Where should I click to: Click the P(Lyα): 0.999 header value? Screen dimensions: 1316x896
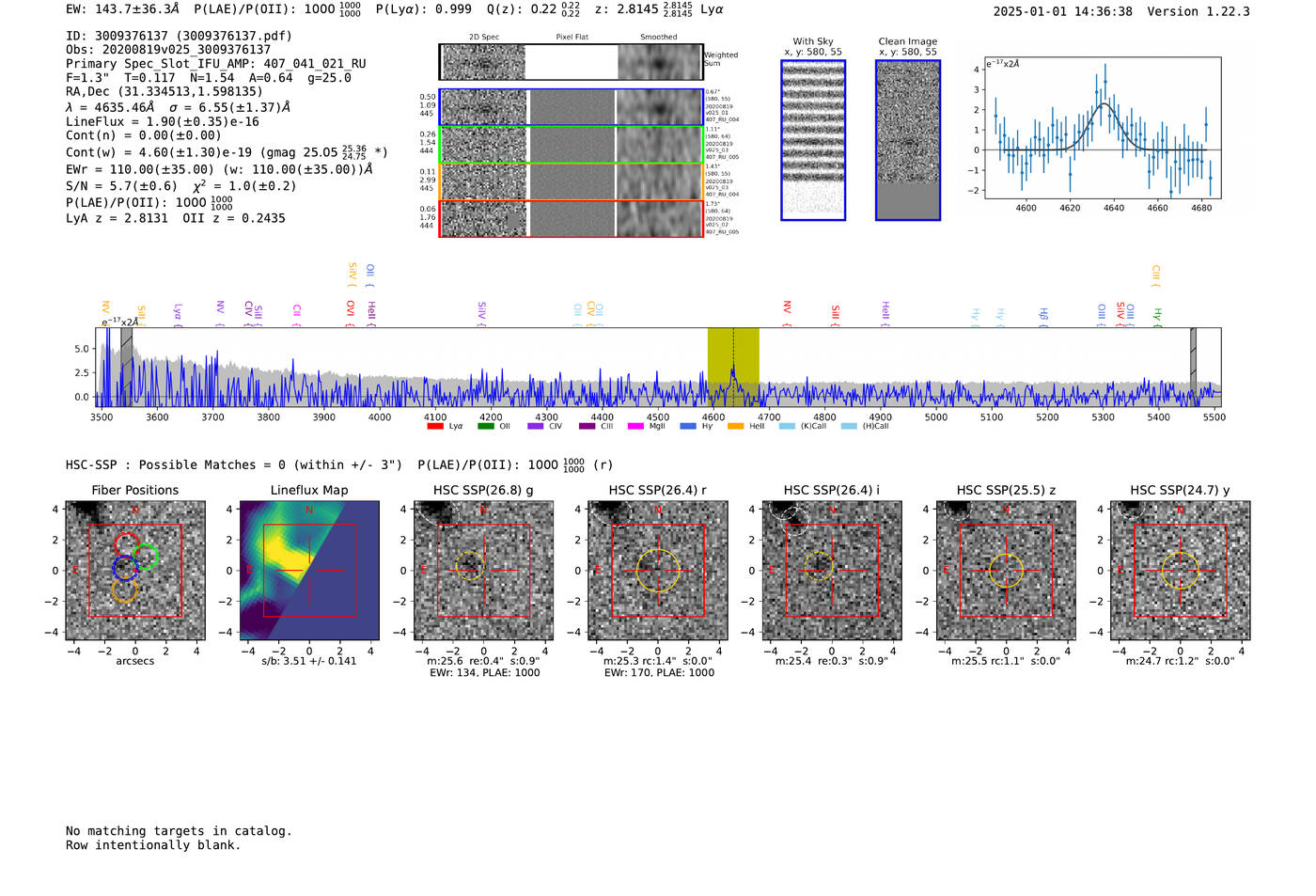tap(424, 9)
